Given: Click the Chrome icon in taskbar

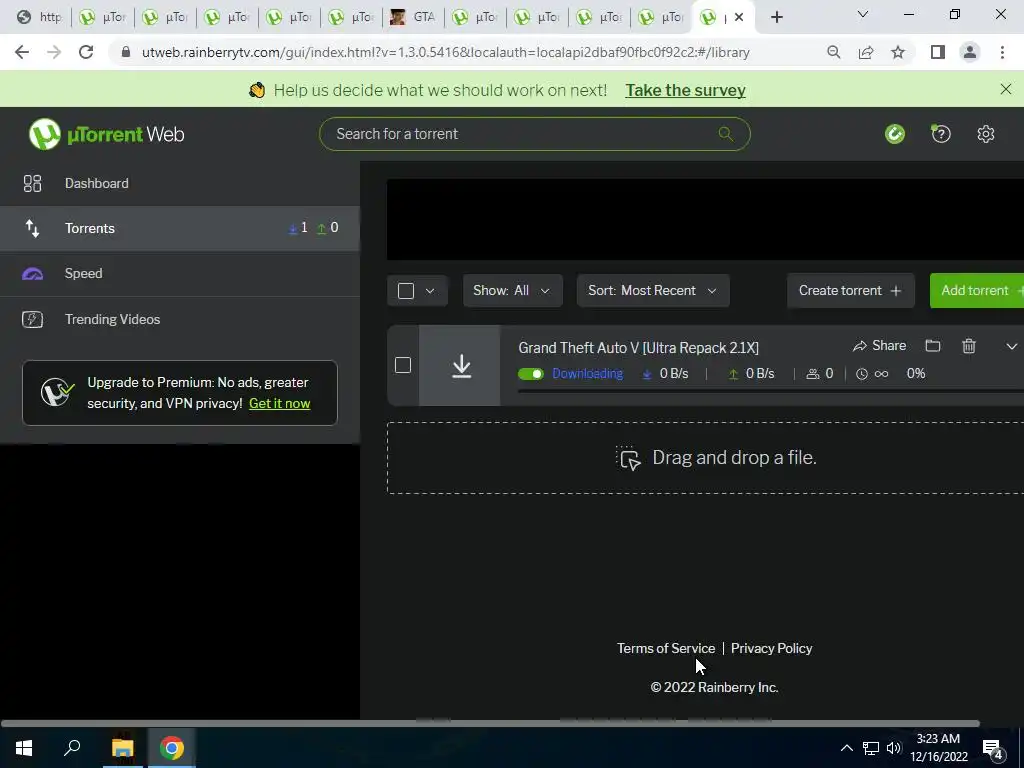Looking at the screenshot, I should pyautogui.click(x=172, y=748).
